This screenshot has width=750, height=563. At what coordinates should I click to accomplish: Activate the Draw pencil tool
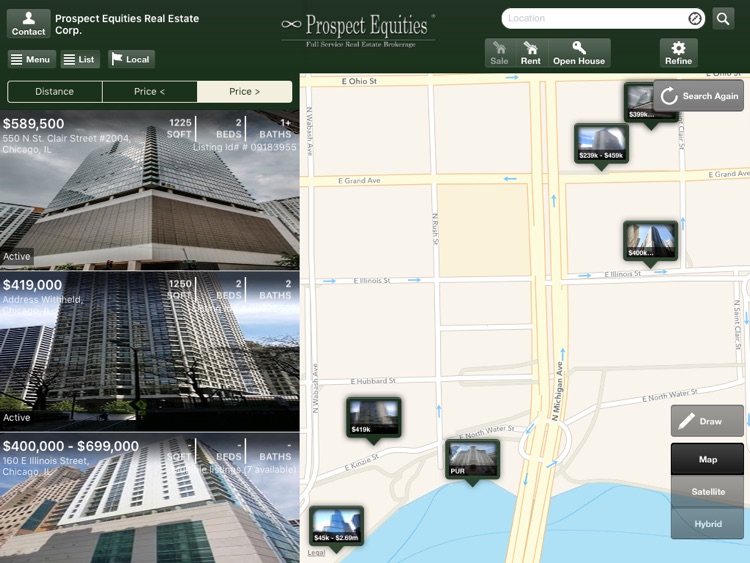[x=707, y=421]
